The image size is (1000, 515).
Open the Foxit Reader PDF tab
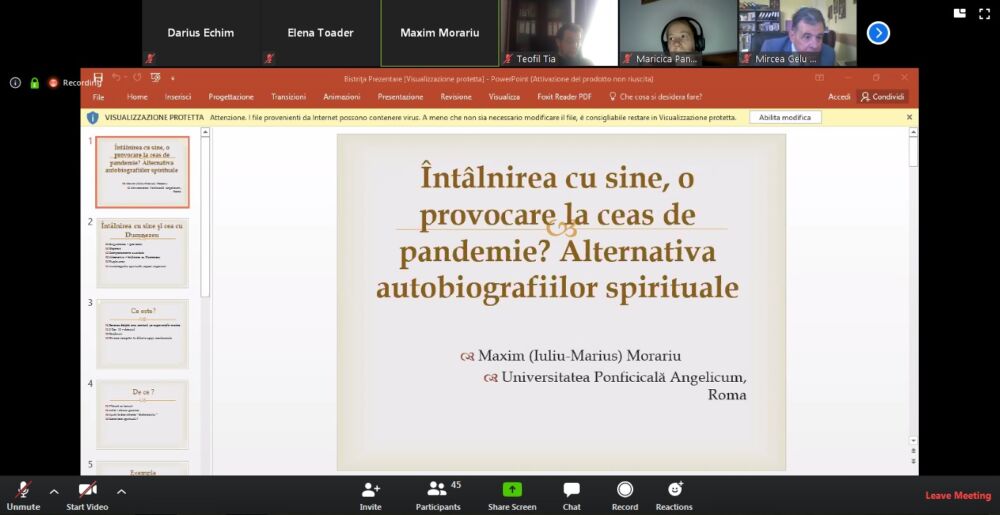click(x=564, y=97)
